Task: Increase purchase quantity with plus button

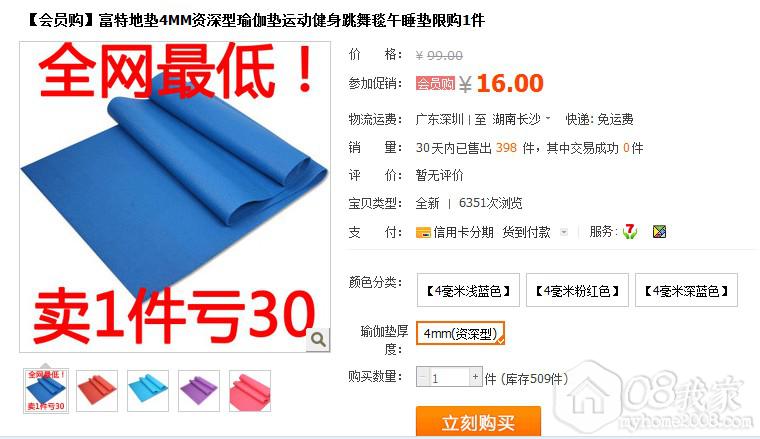Action: click(475, 376)
